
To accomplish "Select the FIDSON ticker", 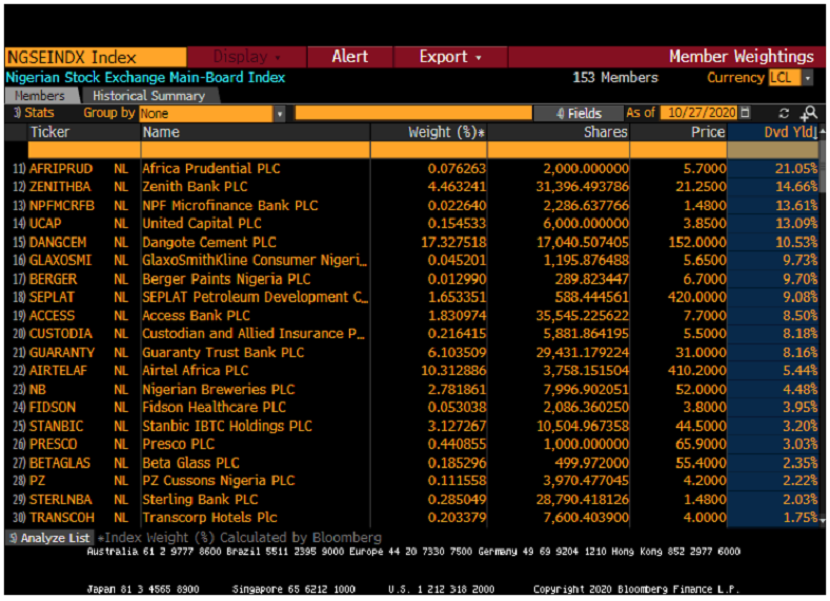I will [x=52, y=408].
